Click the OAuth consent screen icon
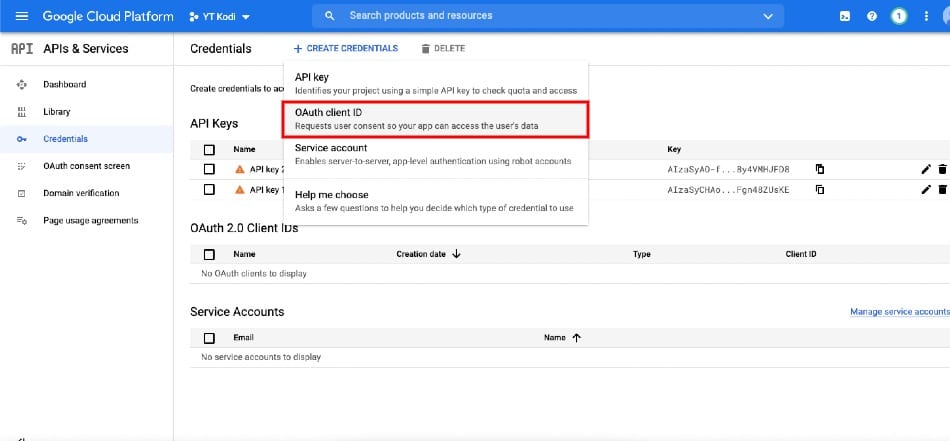Screen dimensions: 950x441 [22, 166]
